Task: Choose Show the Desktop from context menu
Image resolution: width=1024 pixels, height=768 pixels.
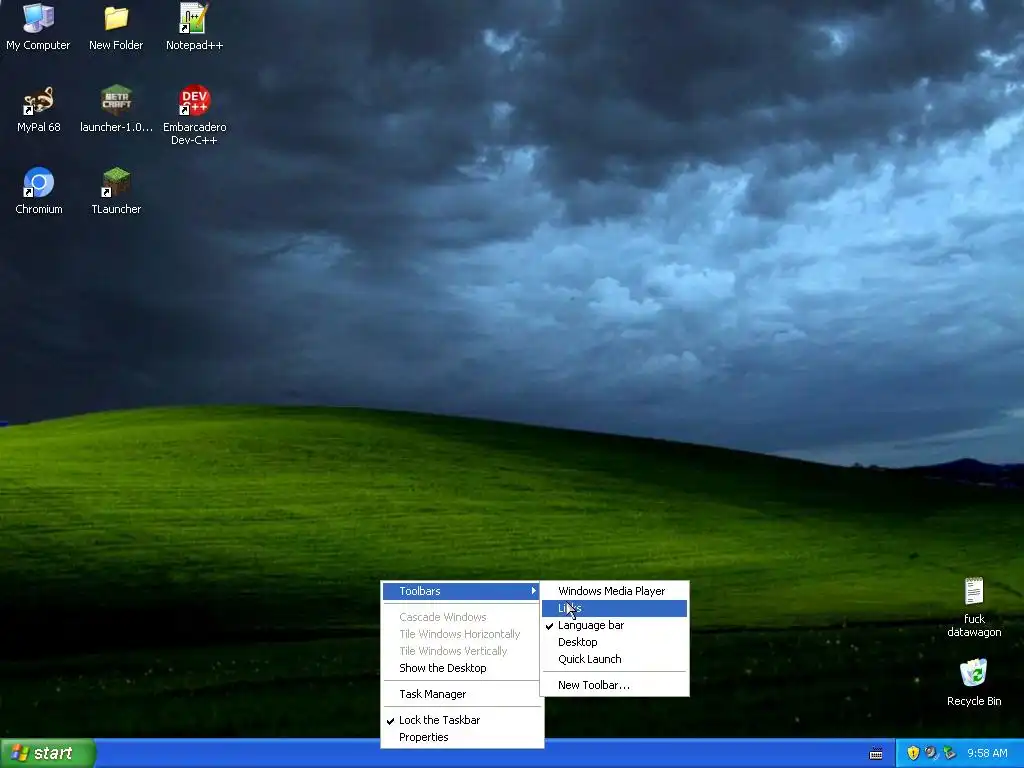Action: (462, 668)
